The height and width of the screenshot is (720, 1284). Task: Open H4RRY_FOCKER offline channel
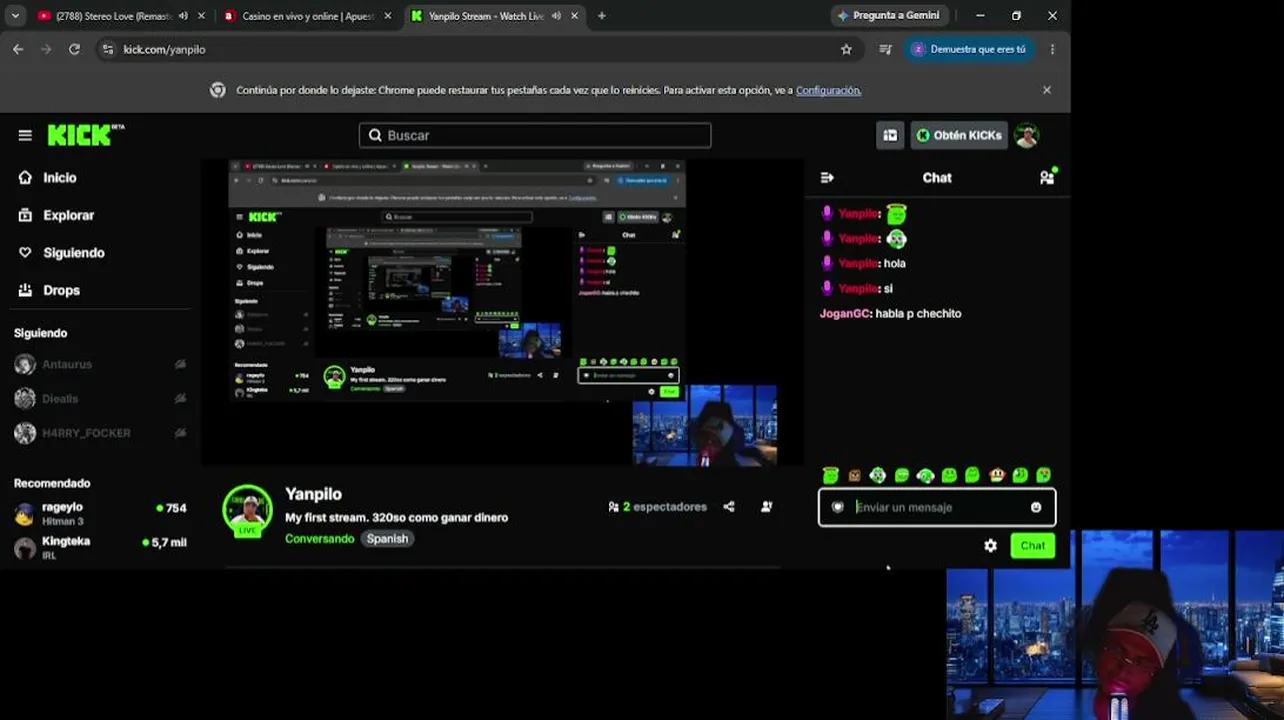[100, 433]
